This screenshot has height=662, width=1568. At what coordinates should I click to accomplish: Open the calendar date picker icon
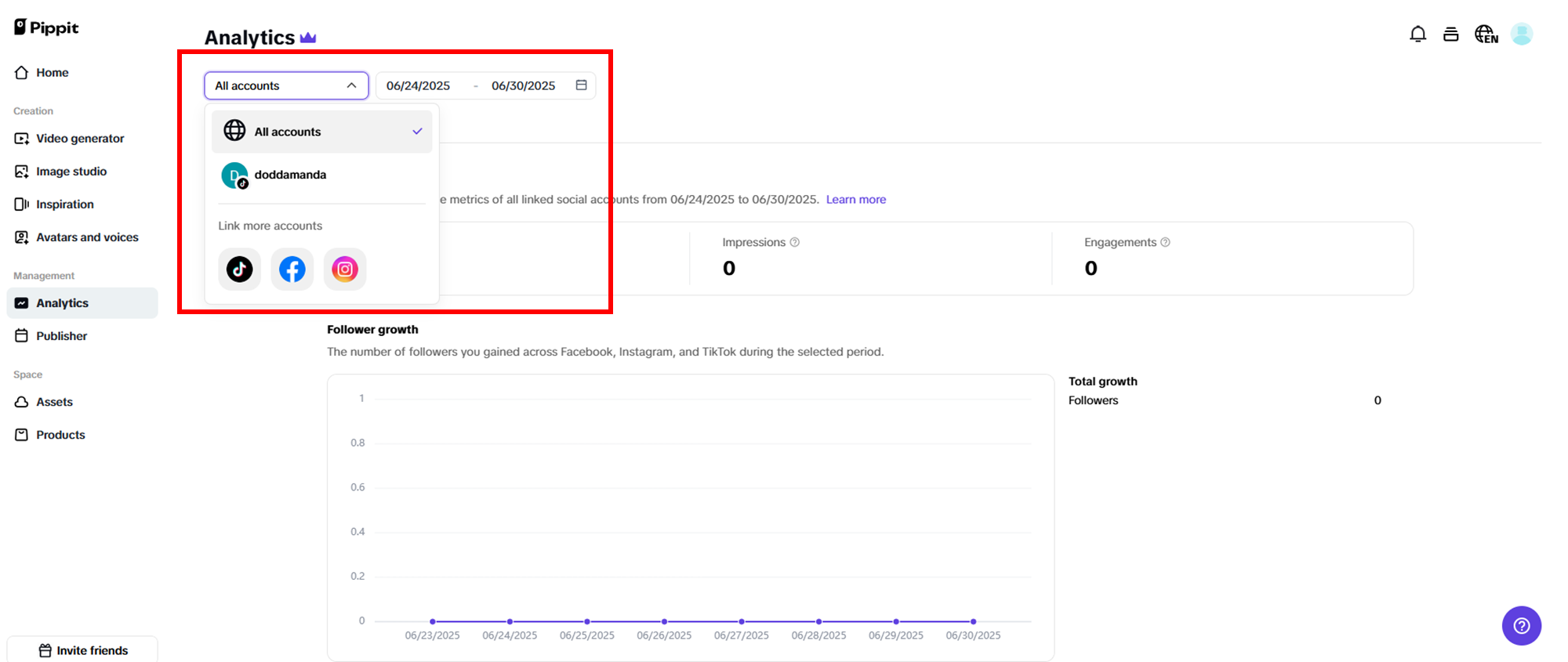click(581, 85)
